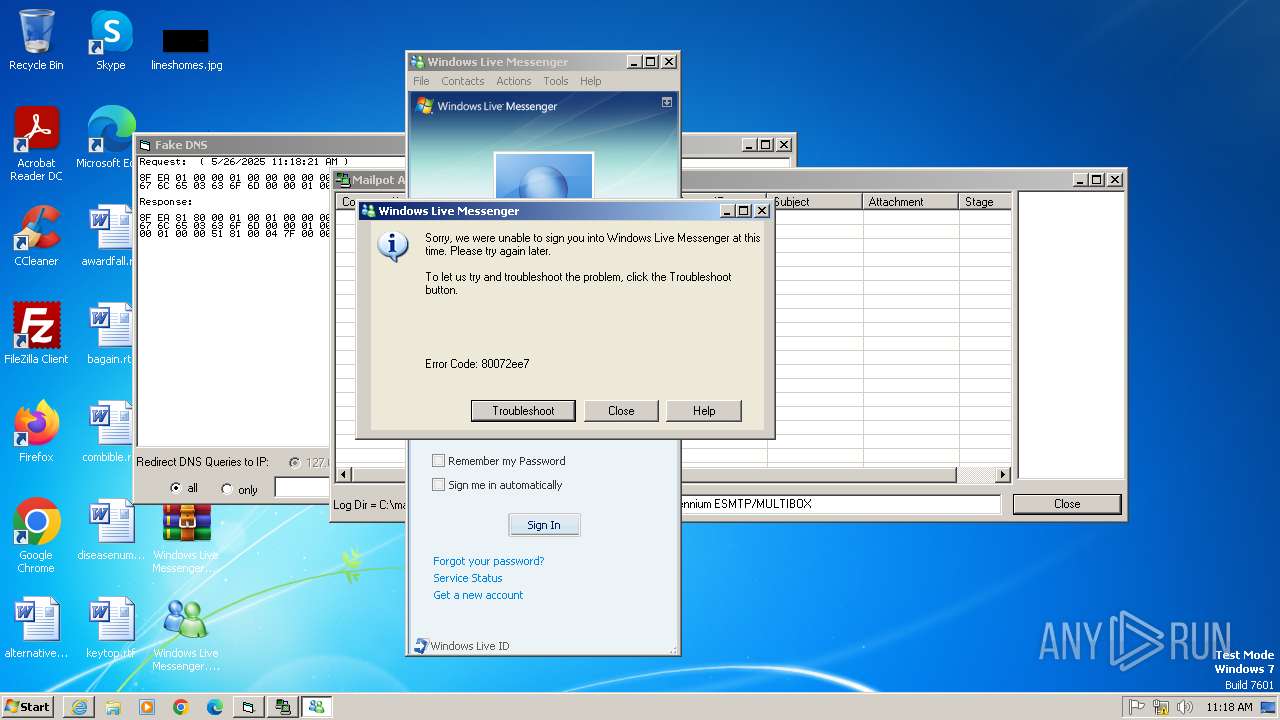Click the Subject column header in Mailpot
Image resolution: width=1280 pixels, height=720 pixels.
[815, 202]
